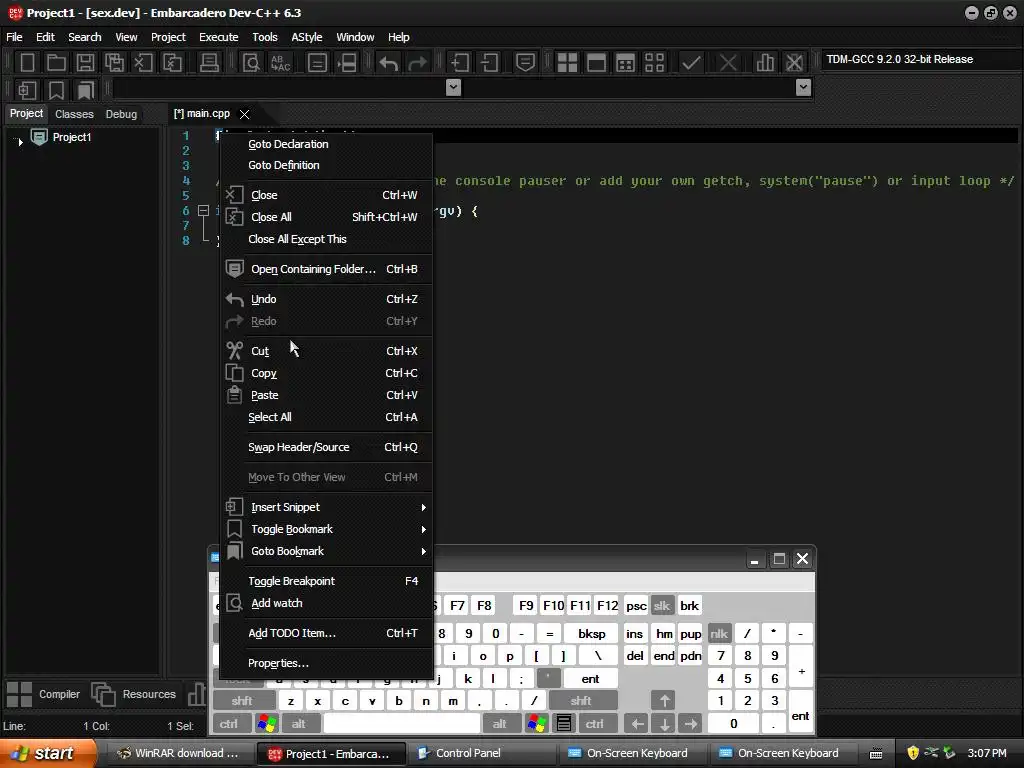Close the main.cpp editor tab

244,114
